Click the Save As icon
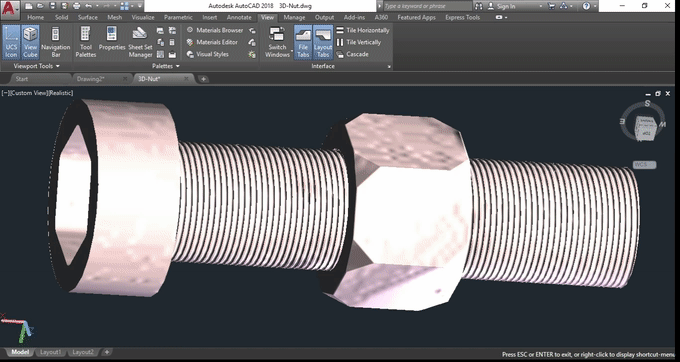Image resolution: width=680 pixels, height=362 pixels. (64, 6)
